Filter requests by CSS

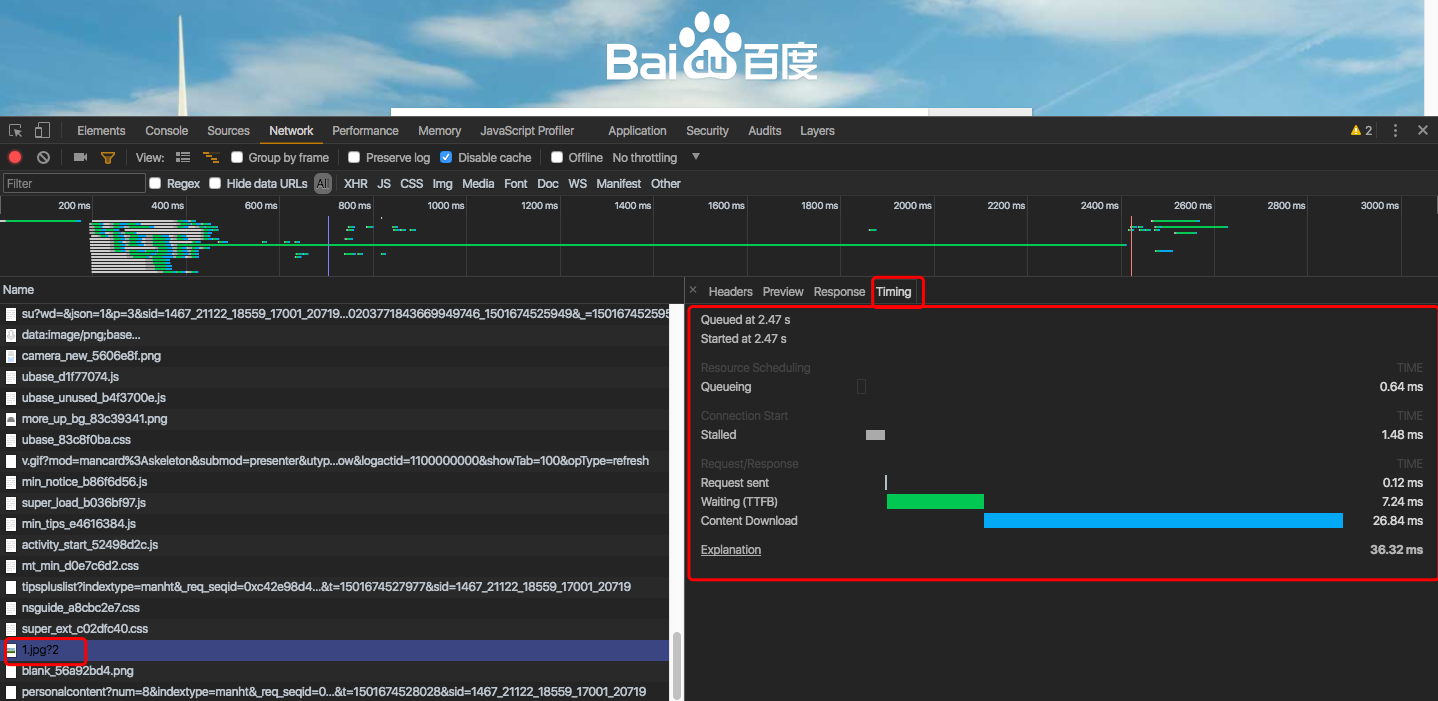tap(412, 183)
